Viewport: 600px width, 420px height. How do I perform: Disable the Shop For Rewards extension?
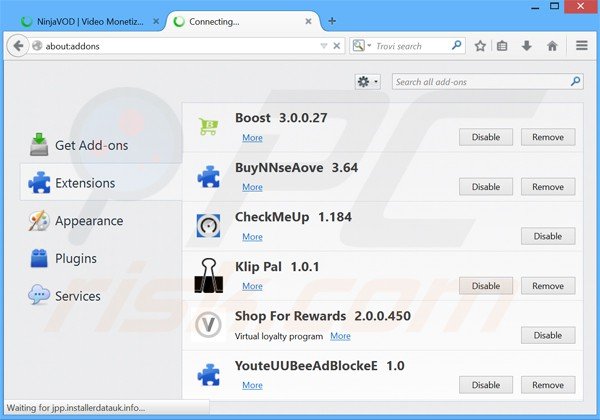[x=548, y=335]
